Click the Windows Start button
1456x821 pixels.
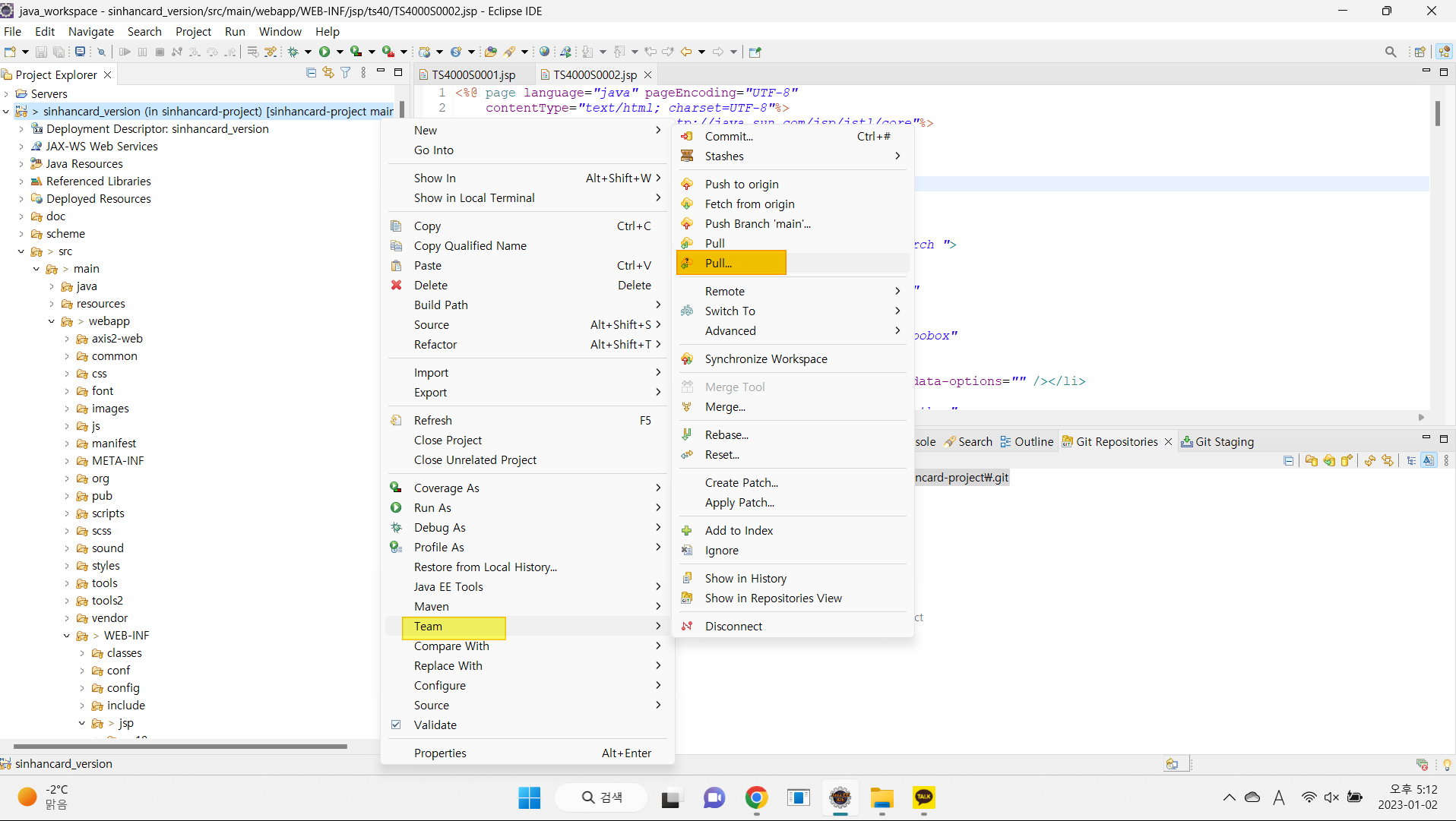click(529, 797)
